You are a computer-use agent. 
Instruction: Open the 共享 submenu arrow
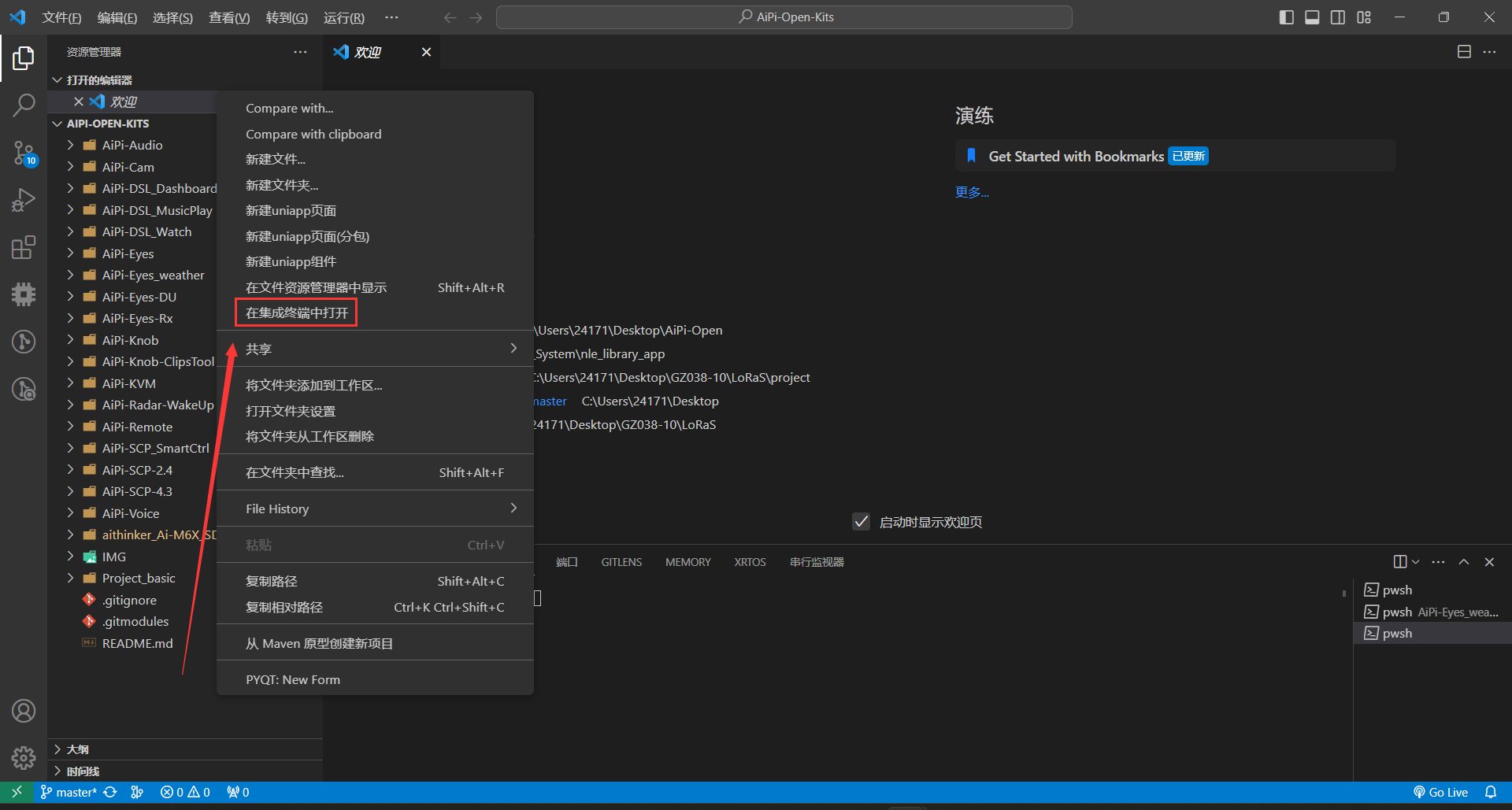click(513, 349)
